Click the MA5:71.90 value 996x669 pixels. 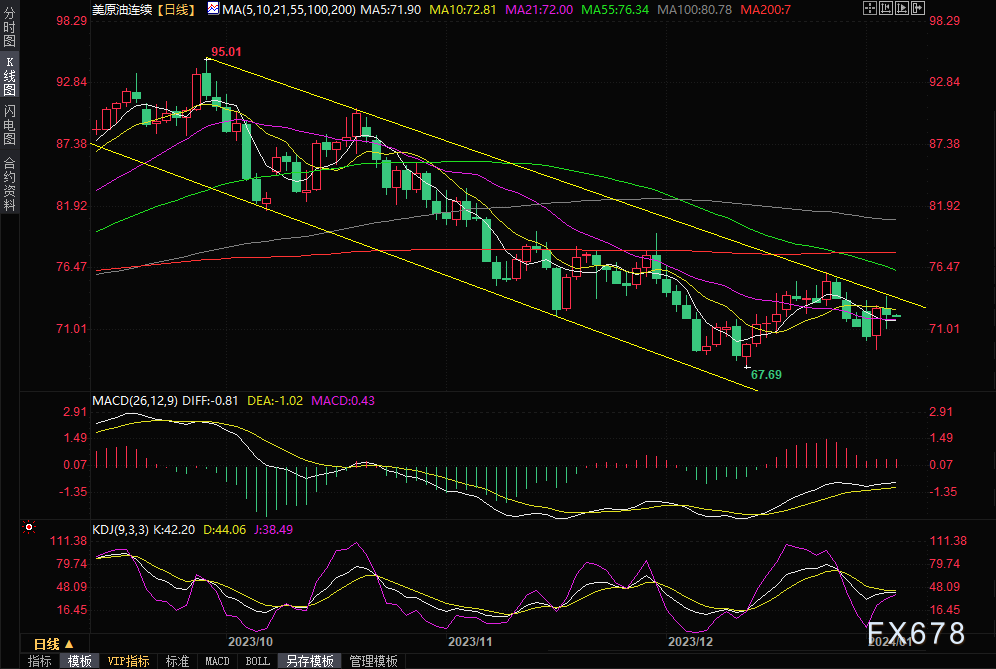391,10
